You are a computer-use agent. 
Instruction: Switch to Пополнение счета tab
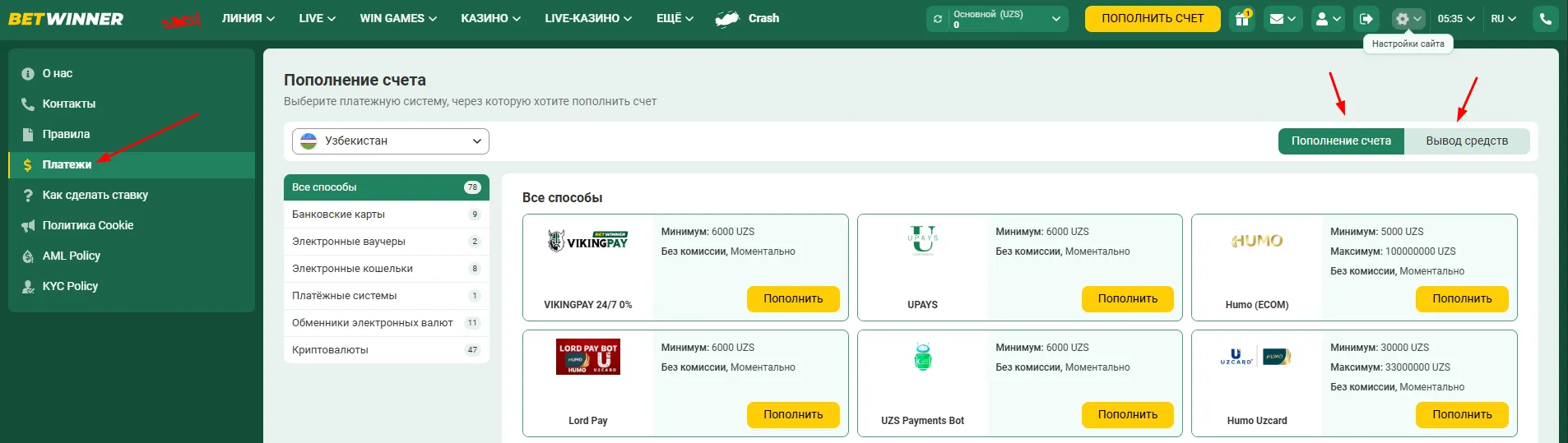point(1341,141)
